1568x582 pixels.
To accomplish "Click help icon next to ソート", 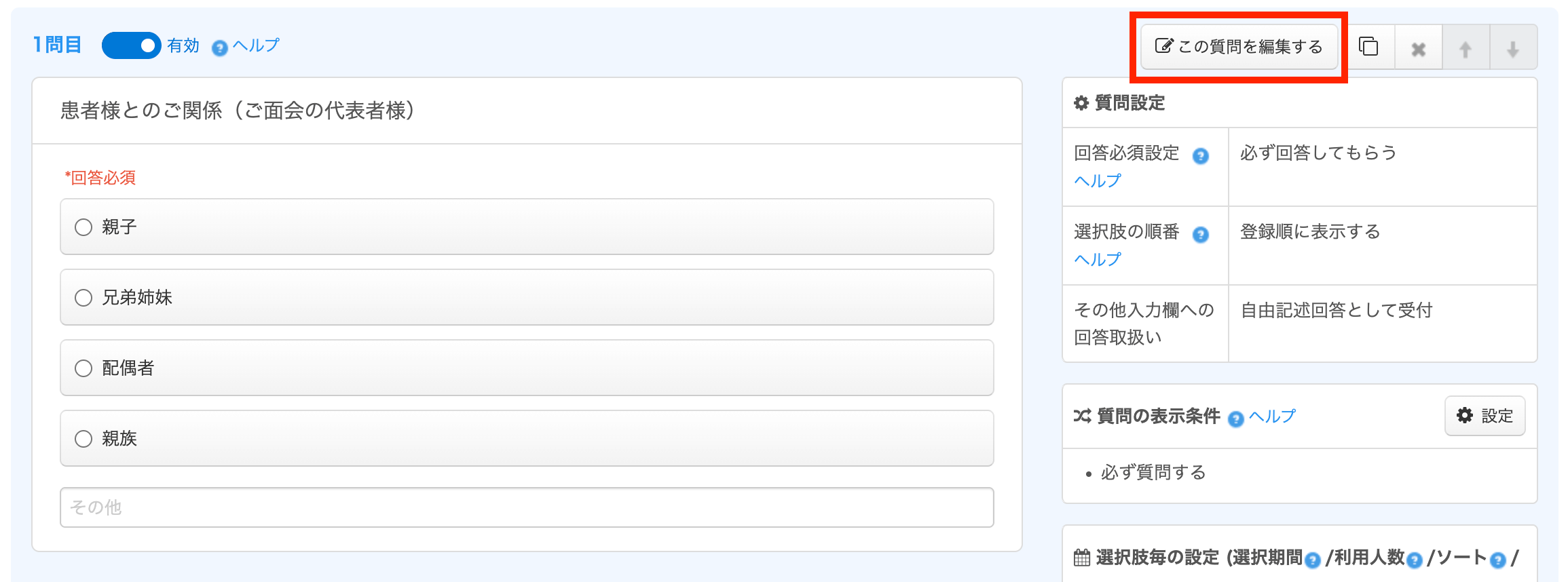I will coord(1498,560).
